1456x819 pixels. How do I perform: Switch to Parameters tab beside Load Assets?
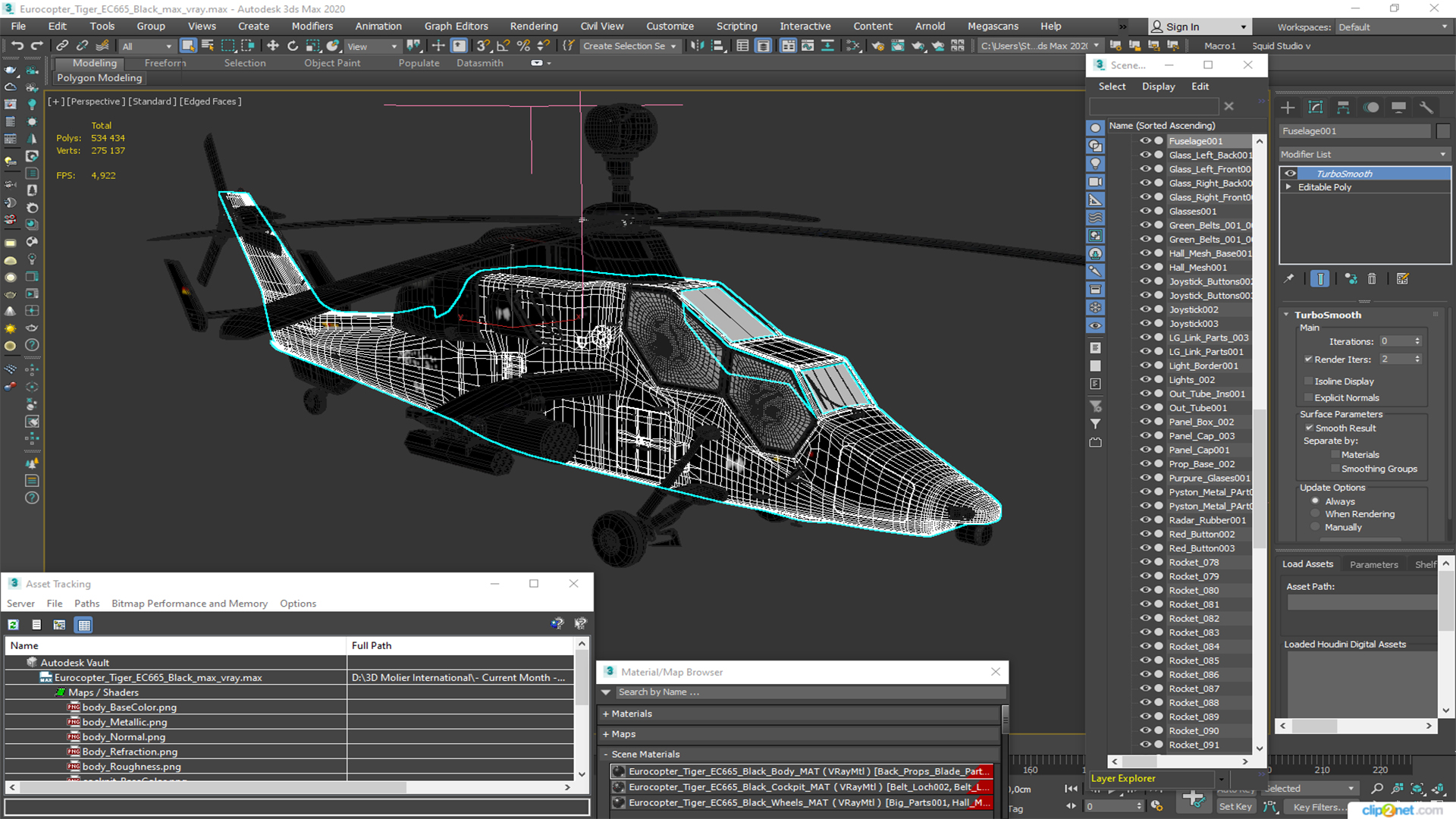click(1373, 564)
